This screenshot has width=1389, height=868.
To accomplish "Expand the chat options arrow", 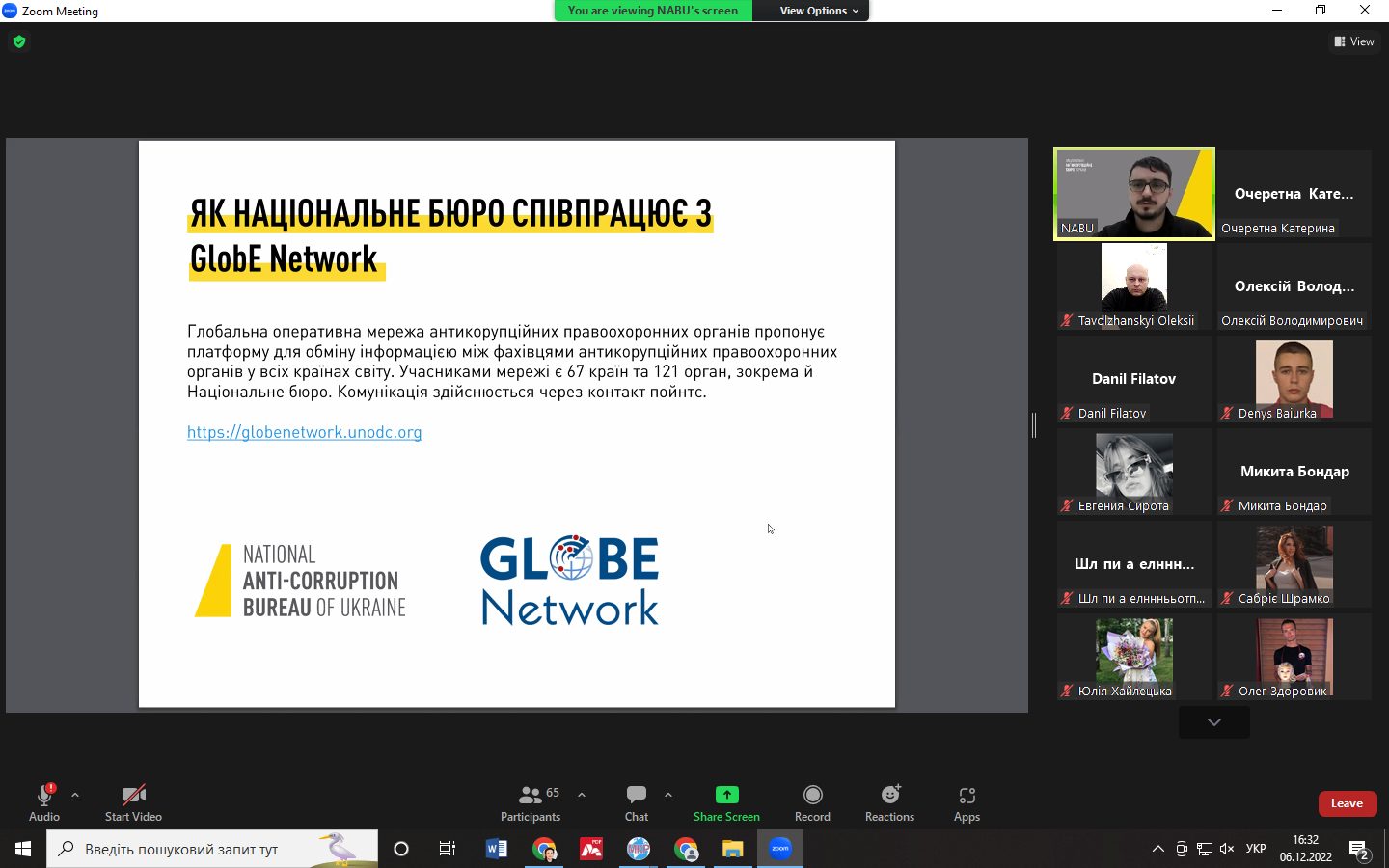I will [x=668, y=795].
